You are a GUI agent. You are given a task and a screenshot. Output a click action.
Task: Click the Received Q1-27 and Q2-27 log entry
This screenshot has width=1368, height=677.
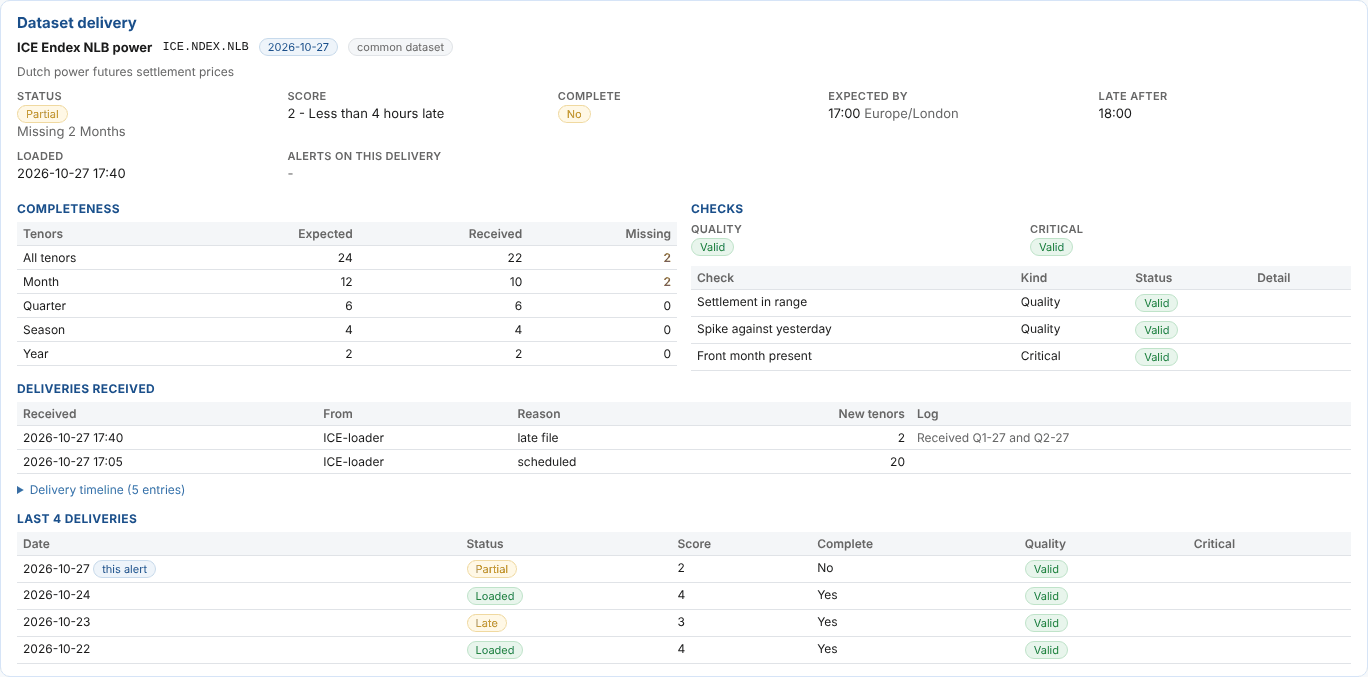click(x=993, y=438)
